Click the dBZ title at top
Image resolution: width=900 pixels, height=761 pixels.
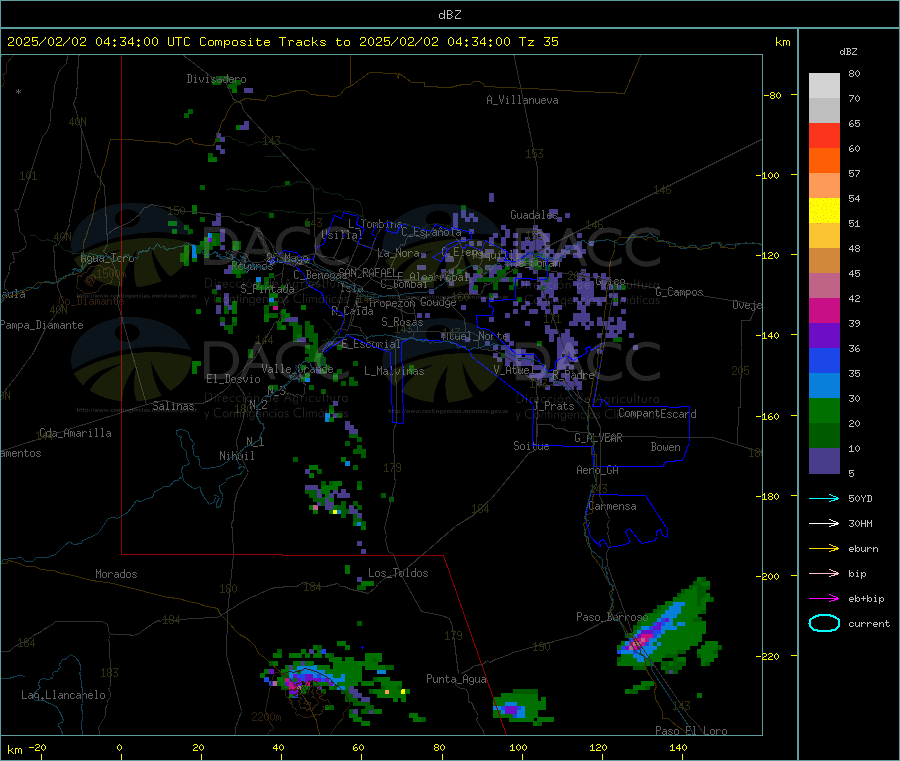tap(449, 15)
